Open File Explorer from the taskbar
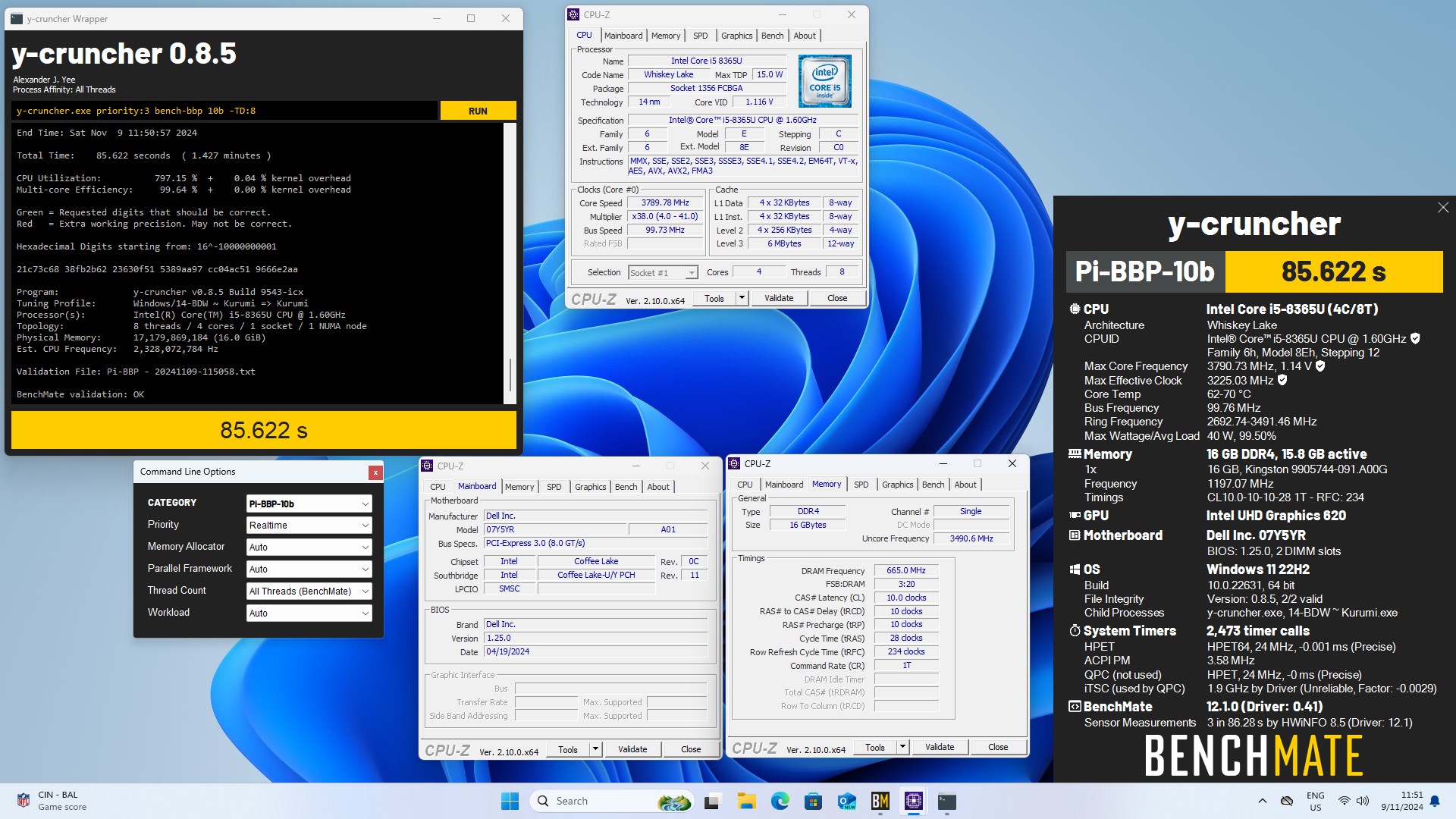Image resolution: width=1456 pixels, height=819 pixels. coord(747,801)
